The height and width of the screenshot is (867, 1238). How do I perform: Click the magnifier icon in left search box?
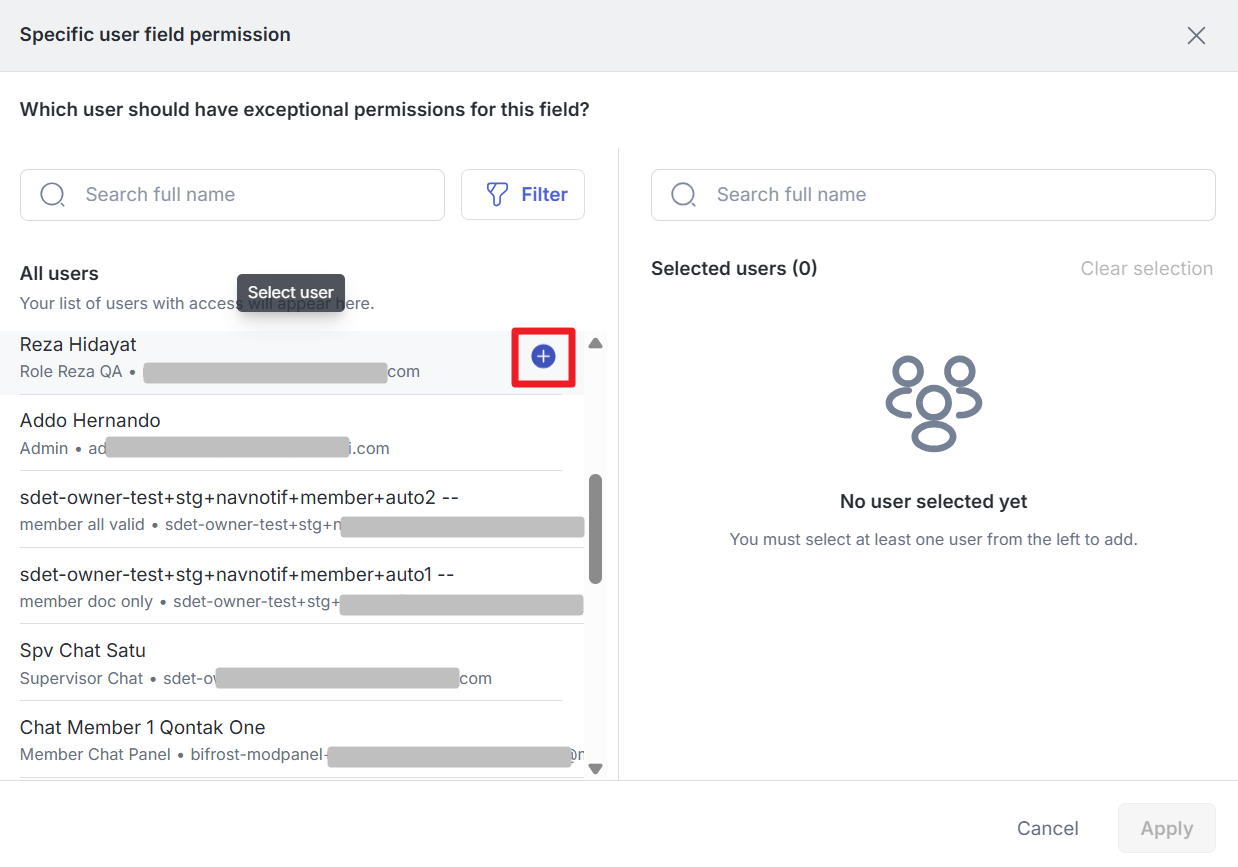pyautogui.click(x=52, y=195)
